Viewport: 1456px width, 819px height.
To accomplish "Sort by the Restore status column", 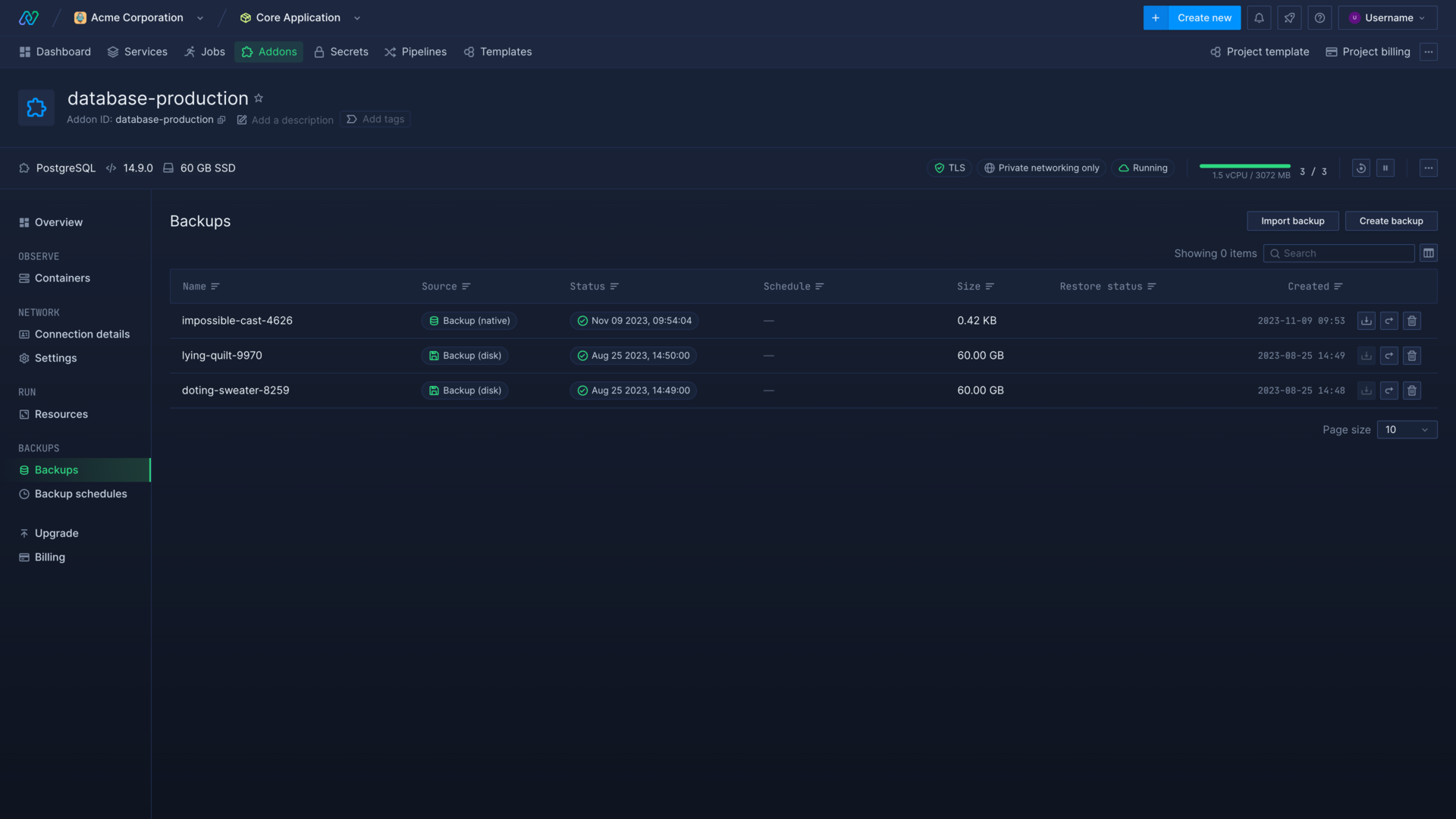I will (1108, 287).
